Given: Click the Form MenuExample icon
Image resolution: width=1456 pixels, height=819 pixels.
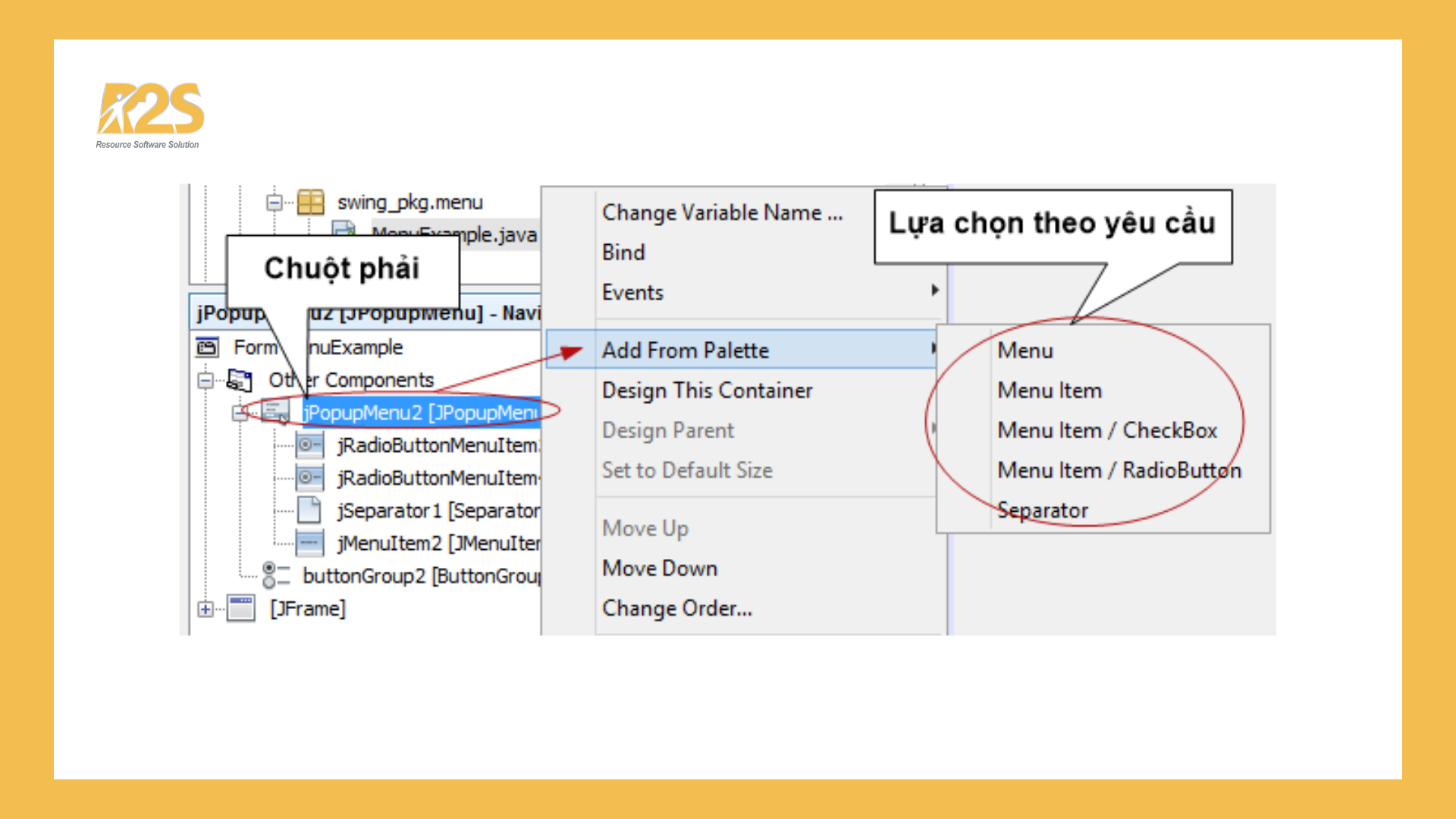Looking at the screenshot, I should pyautogui.click(x=207, y=347).
